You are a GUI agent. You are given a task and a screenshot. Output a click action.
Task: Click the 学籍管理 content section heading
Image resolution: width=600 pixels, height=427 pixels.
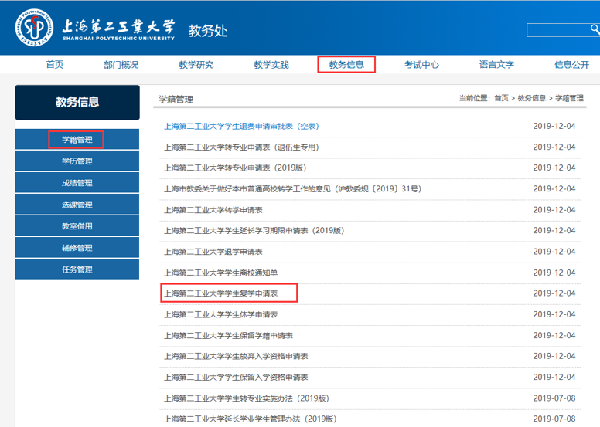pyautogui.click(x=176, y=99)
